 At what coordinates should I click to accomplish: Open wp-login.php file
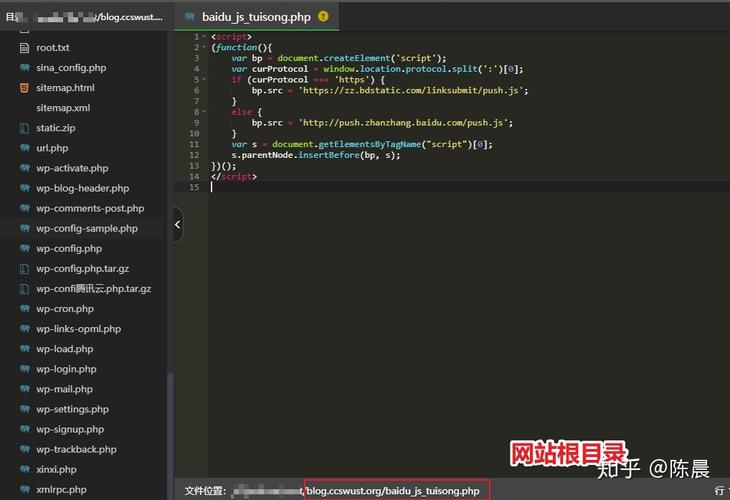tap(66, 369)
